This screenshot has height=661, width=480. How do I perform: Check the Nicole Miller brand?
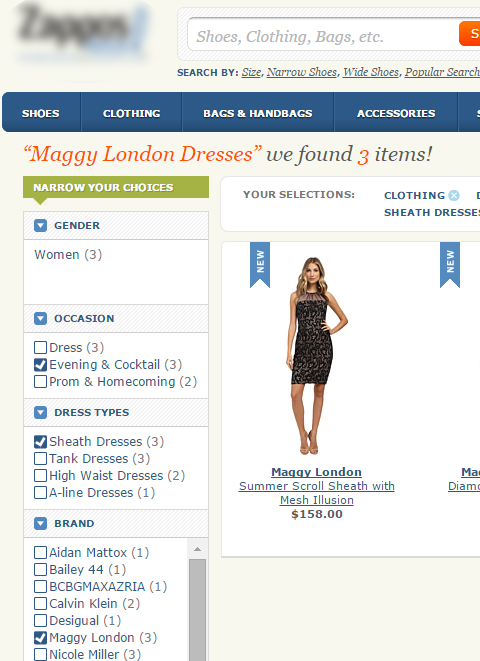(40, 654)
